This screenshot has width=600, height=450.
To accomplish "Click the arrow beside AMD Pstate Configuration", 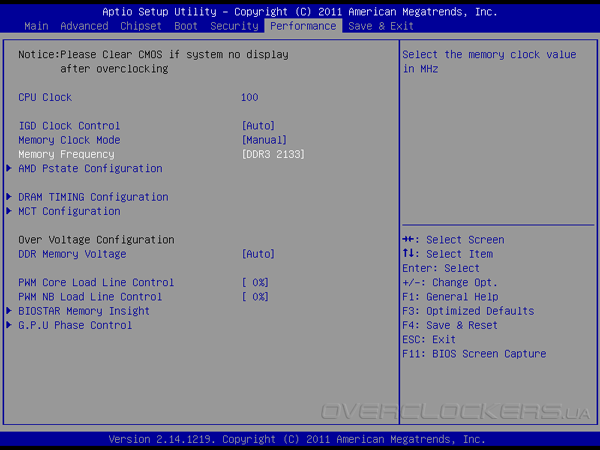I will point(9,168).
